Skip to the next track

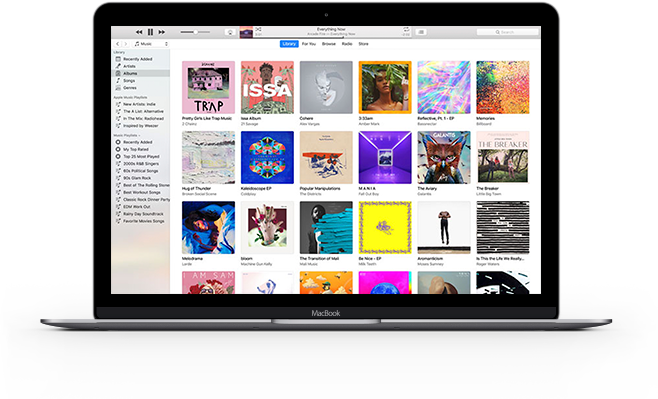pyautogui.click(x=162, y=32)
